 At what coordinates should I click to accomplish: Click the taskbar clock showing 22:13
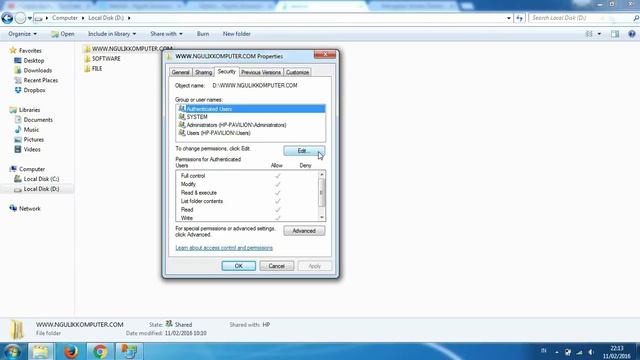pos(617,352)
